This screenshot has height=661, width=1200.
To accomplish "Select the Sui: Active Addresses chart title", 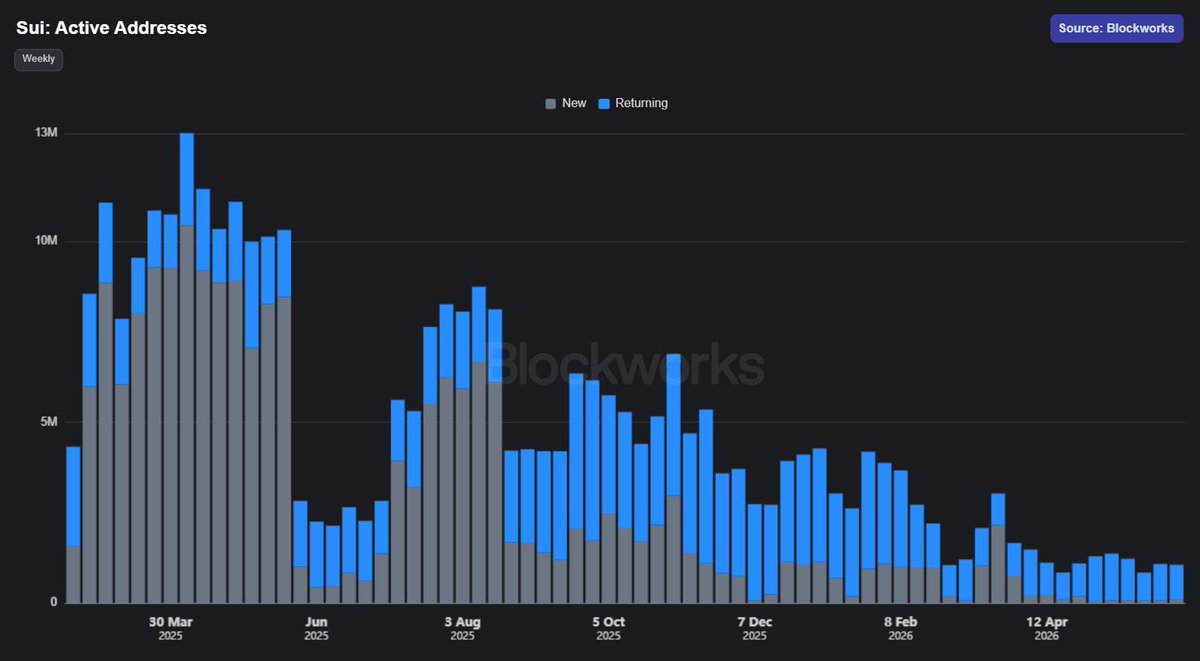I will [111, 28].
